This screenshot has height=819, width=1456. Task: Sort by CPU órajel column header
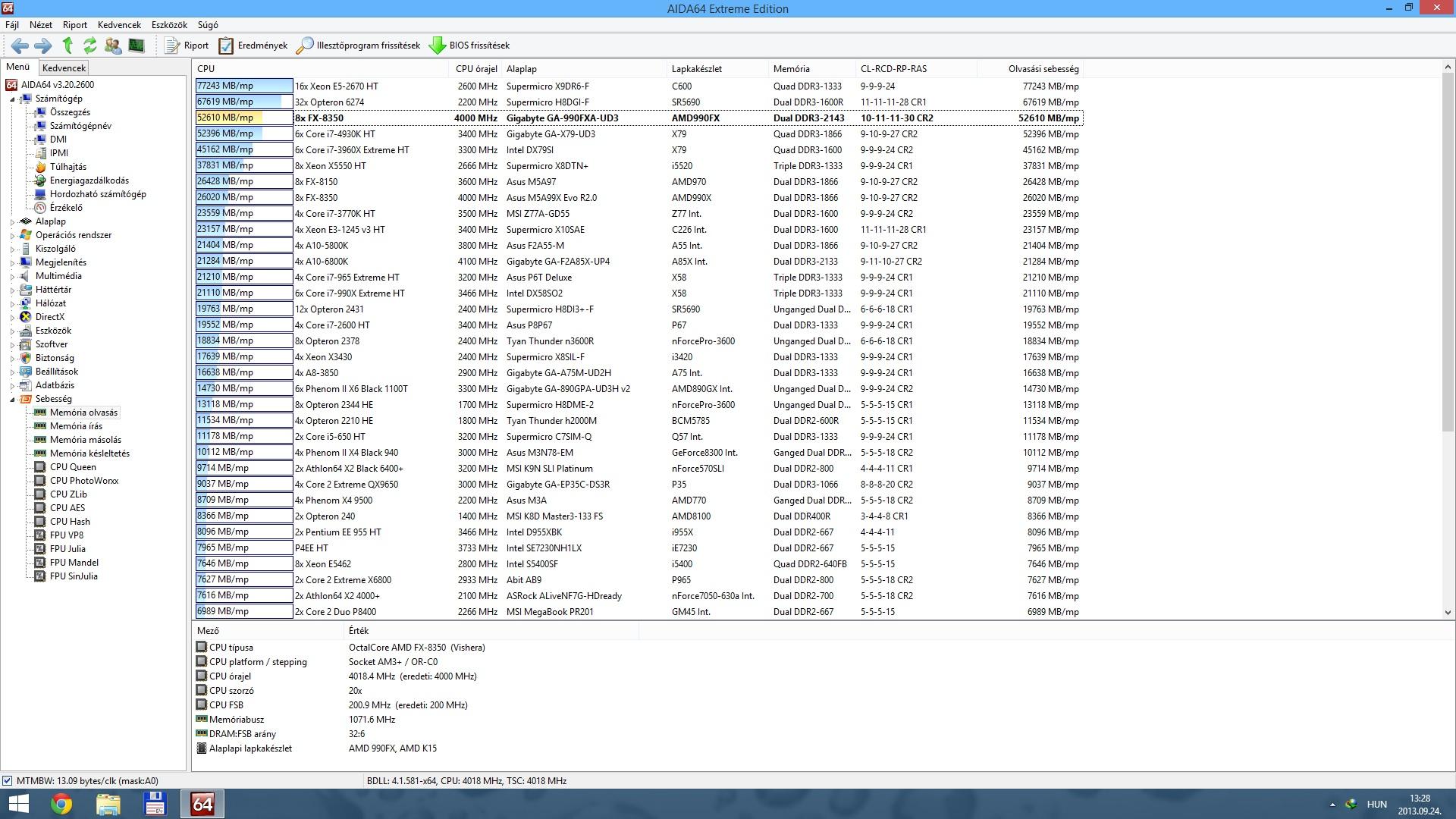476,69
